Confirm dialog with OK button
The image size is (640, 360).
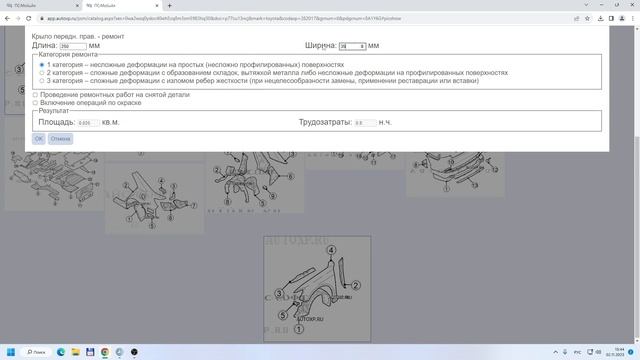38,139
